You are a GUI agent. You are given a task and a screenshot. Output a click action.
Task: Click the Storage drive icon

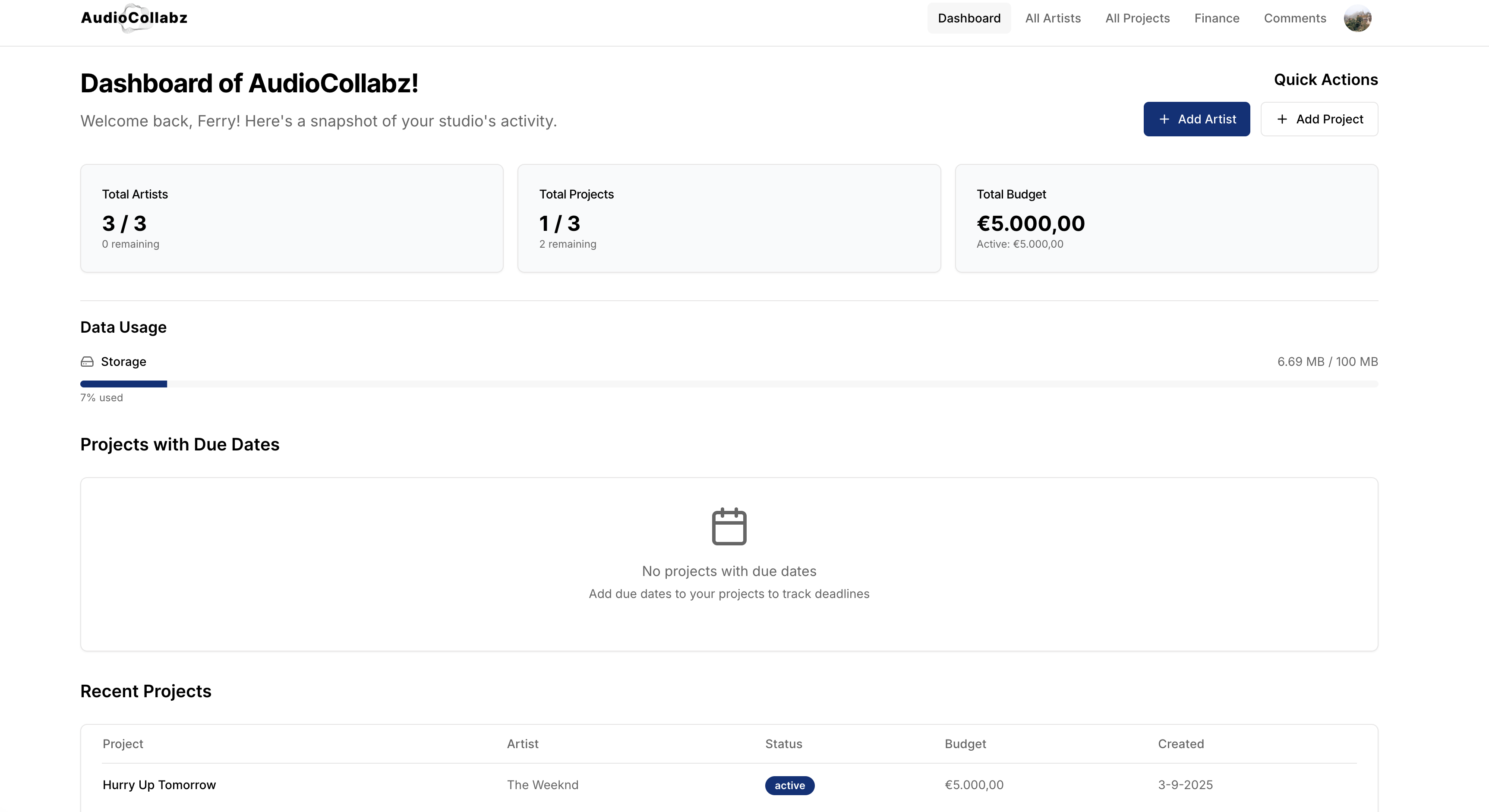click(x=87, y=362)
